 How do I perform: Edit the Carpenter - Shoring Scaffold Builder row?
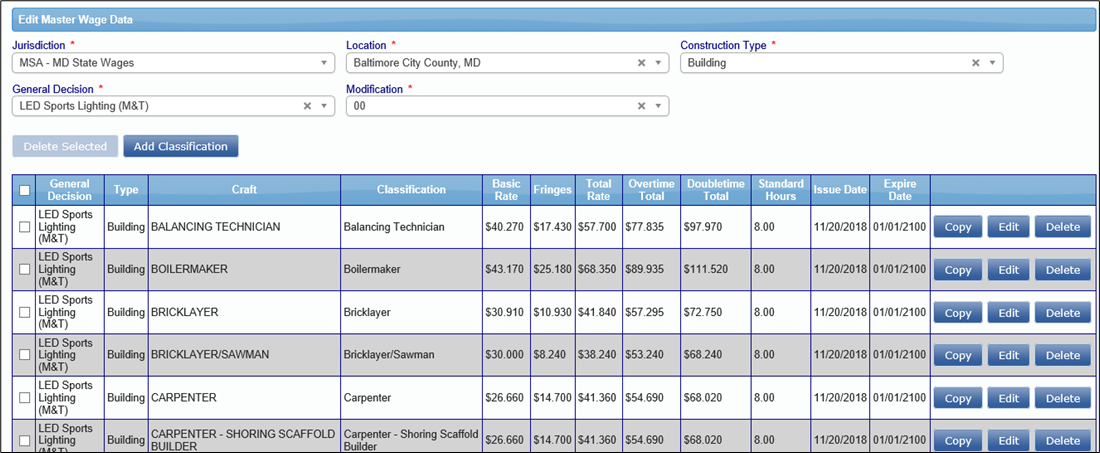(x=1008, y=440)
